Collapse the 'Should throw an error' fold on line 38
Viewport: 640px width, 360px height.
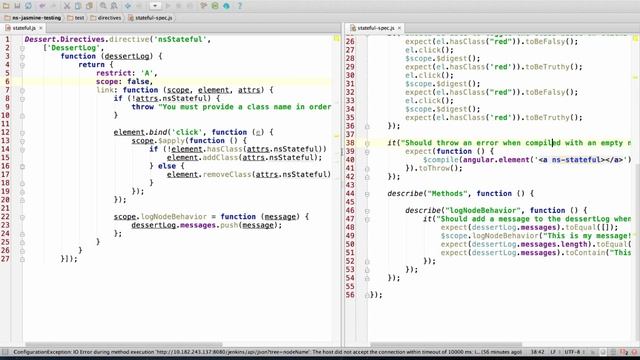[367, 143]
